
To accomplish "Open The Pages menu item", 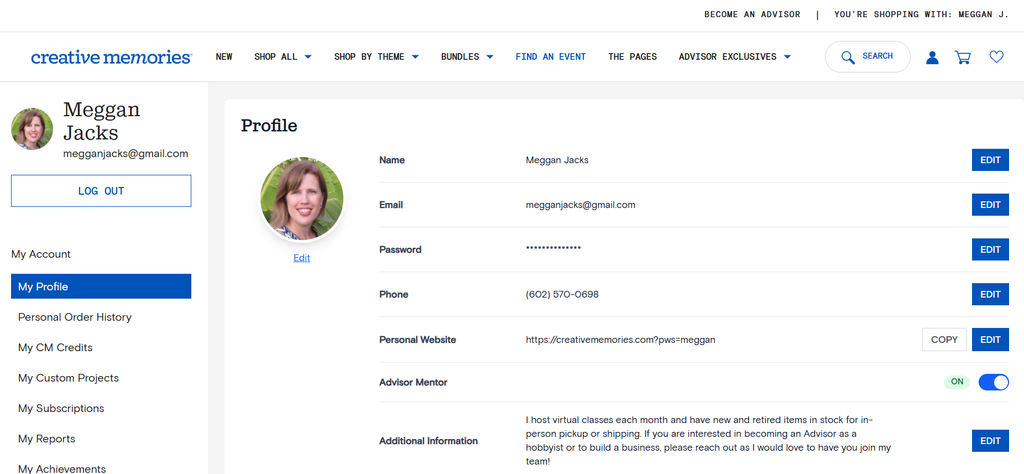I will [632, 57].
